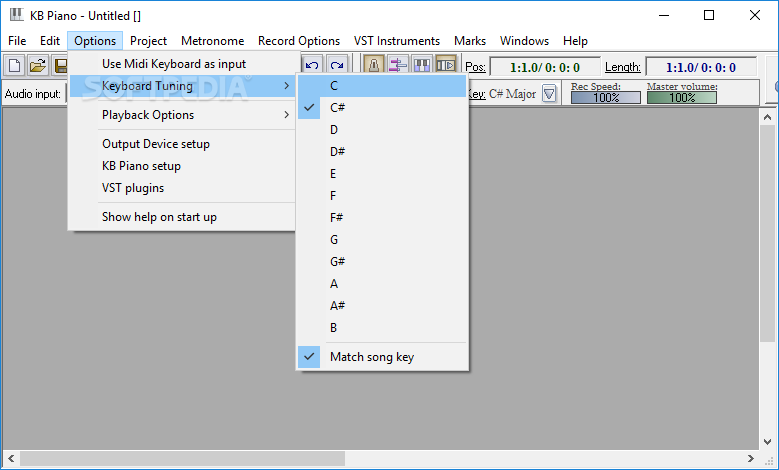
Task: Open the VST Instruments menu
Action: (x=397, y=41)
